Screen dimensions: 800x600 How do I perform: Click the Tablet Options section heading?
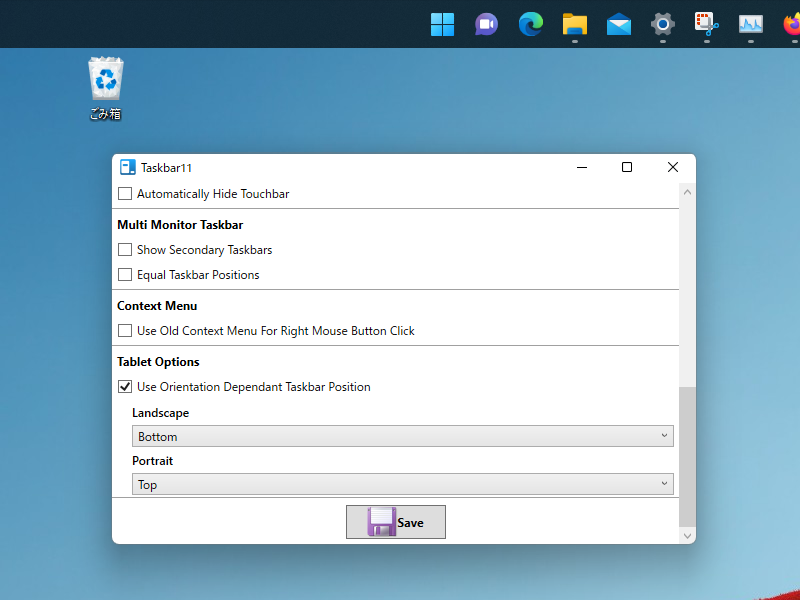(158, 362)
